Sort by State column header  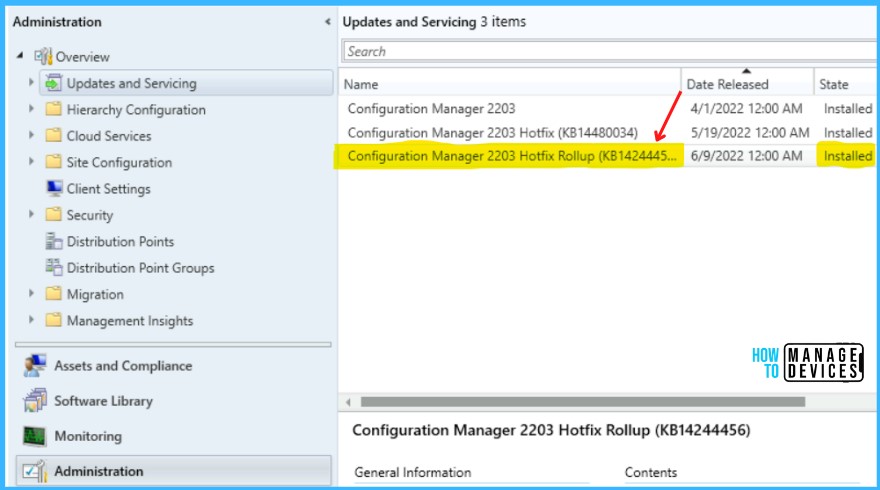(847, 84)
